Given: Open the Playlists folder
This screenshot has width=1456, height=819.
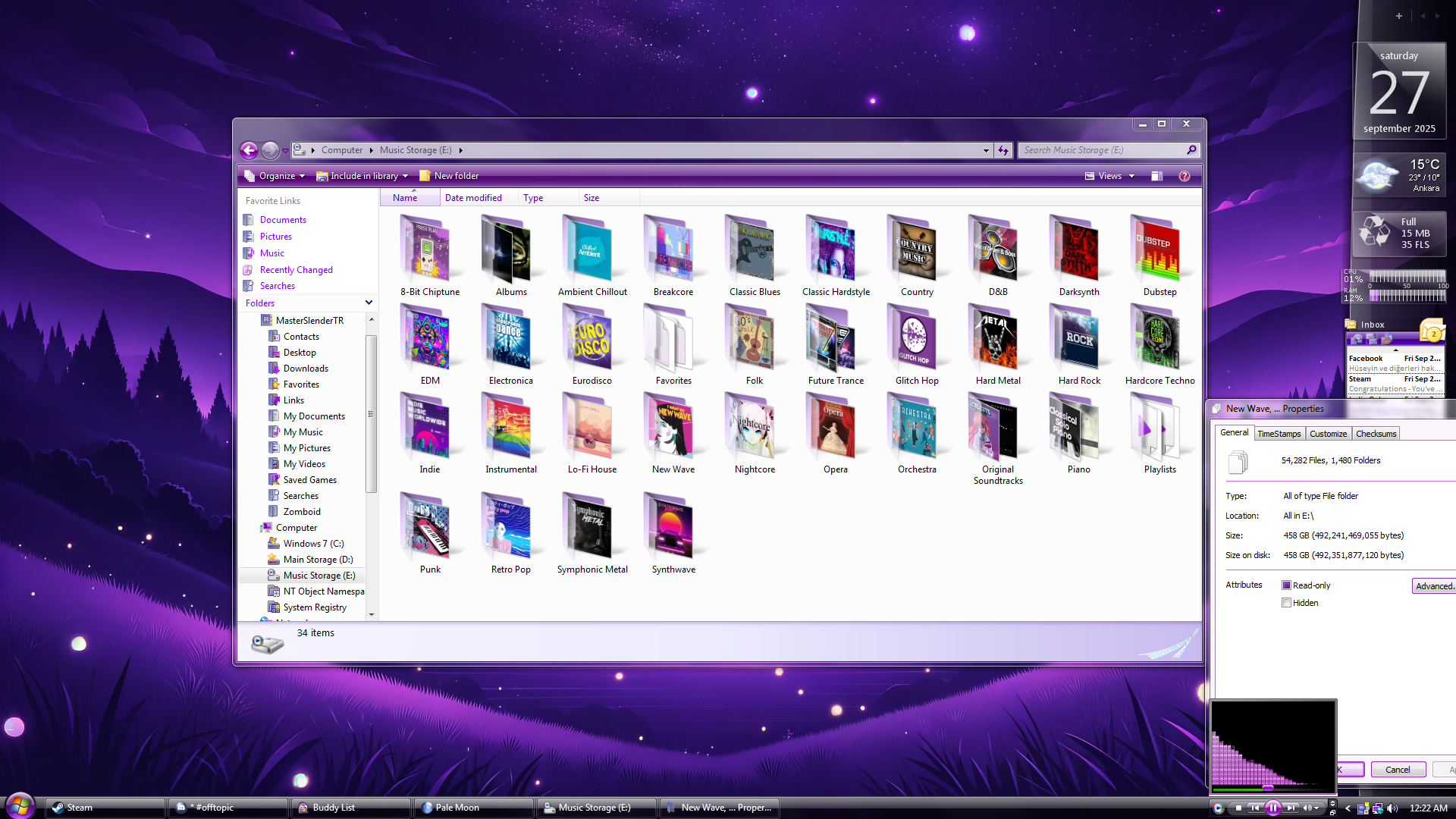Looking at the screenshot, I should pos(1160,434).
